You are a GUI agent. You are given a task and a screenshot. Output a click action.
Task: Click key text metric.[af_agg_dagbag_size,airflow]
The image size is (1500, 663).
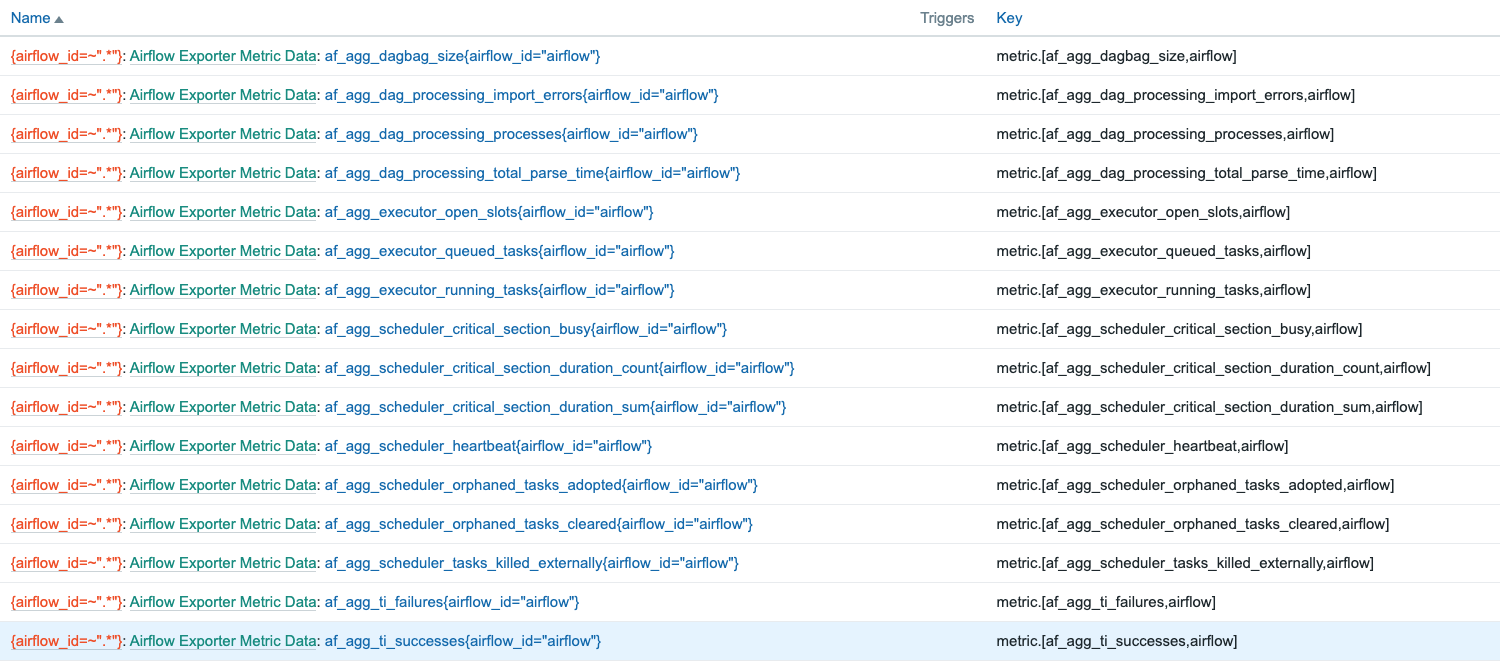coord(1116,56)
